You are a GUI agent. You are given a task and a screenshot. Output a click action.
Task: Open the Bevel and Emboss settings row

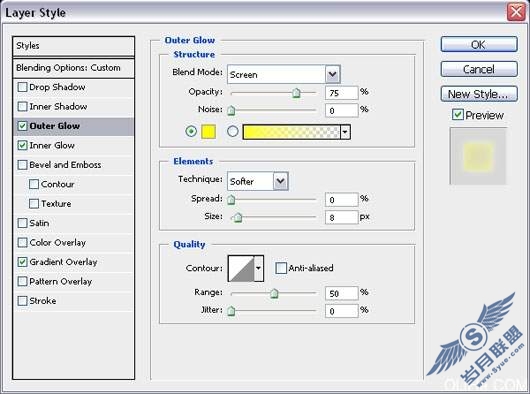tap(73, 165)
